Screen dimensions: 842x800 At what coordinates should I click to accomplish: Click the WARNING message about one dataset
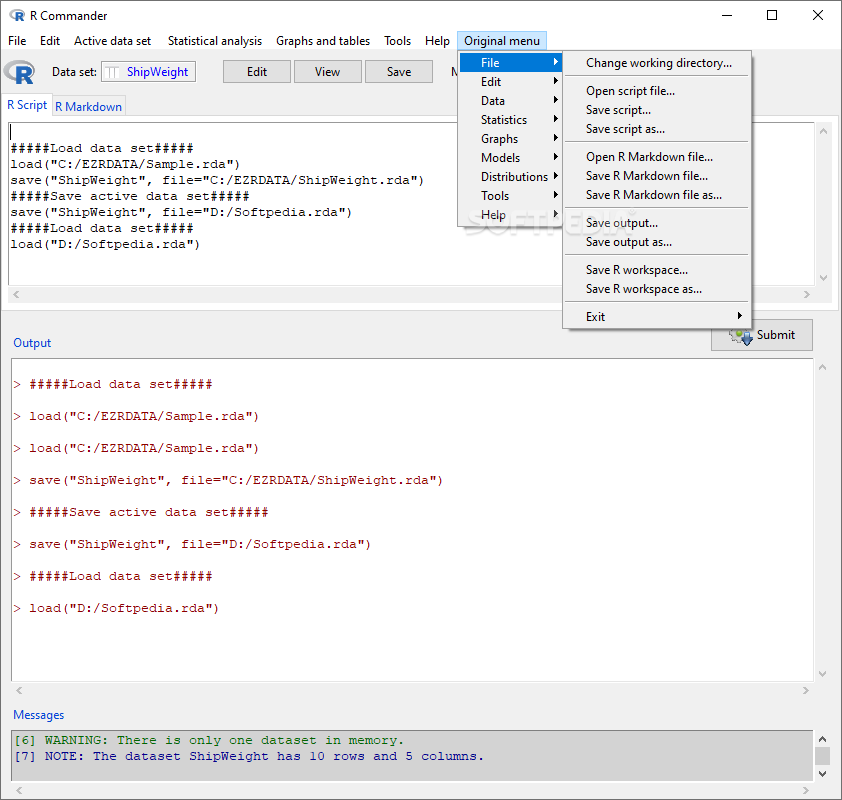[208, 740]
